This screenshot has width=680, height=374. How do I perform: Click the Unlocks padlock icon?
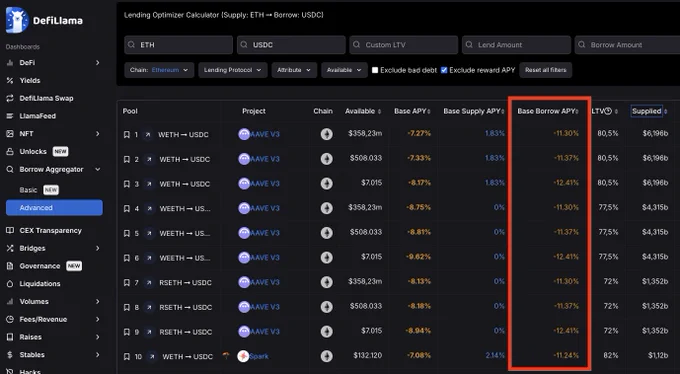coord(10,151)
